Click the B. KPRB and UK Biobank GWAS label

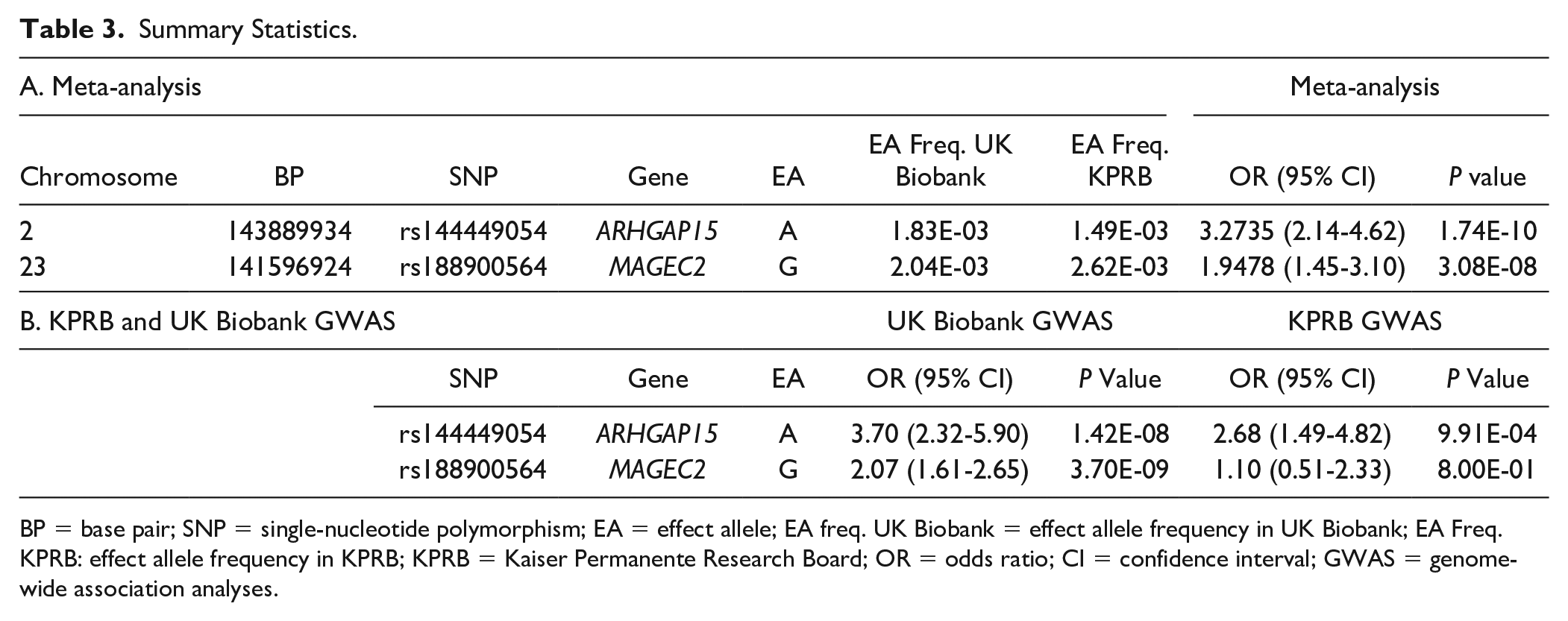[207, 321]
